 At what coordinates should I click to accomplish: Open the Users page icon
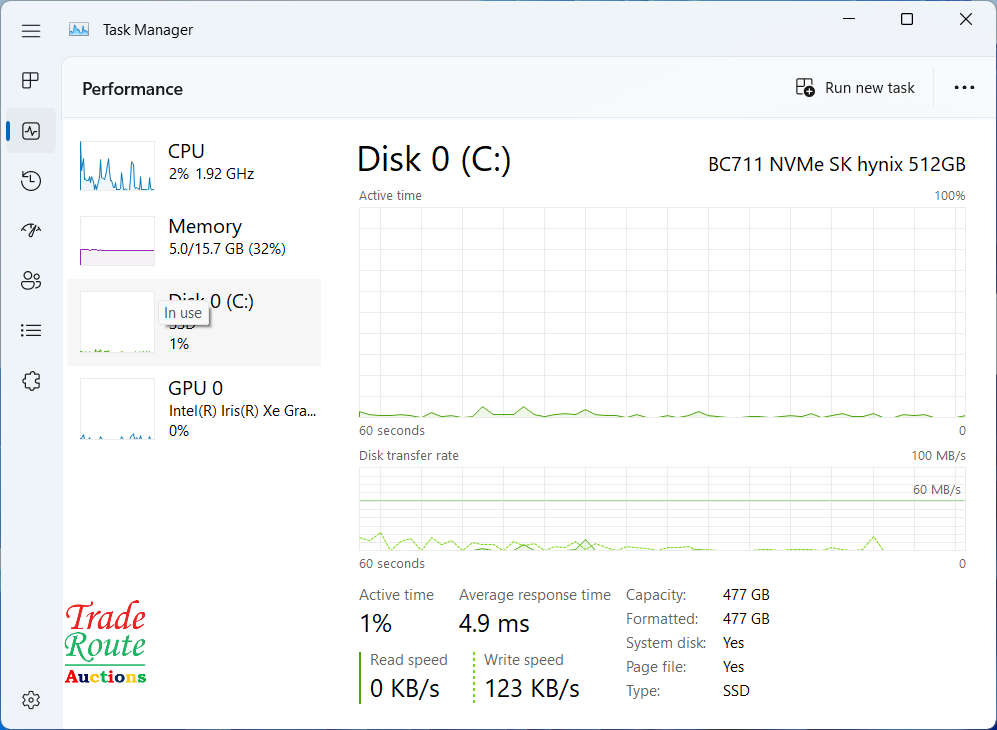coord(31,280)
